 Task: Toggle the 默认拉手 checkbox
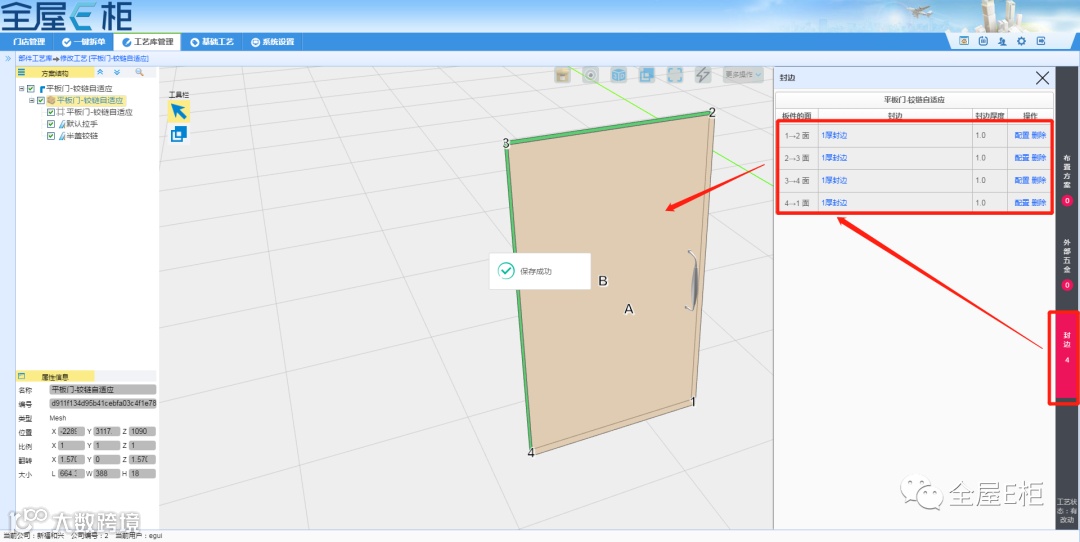click(x=51, y=124)
